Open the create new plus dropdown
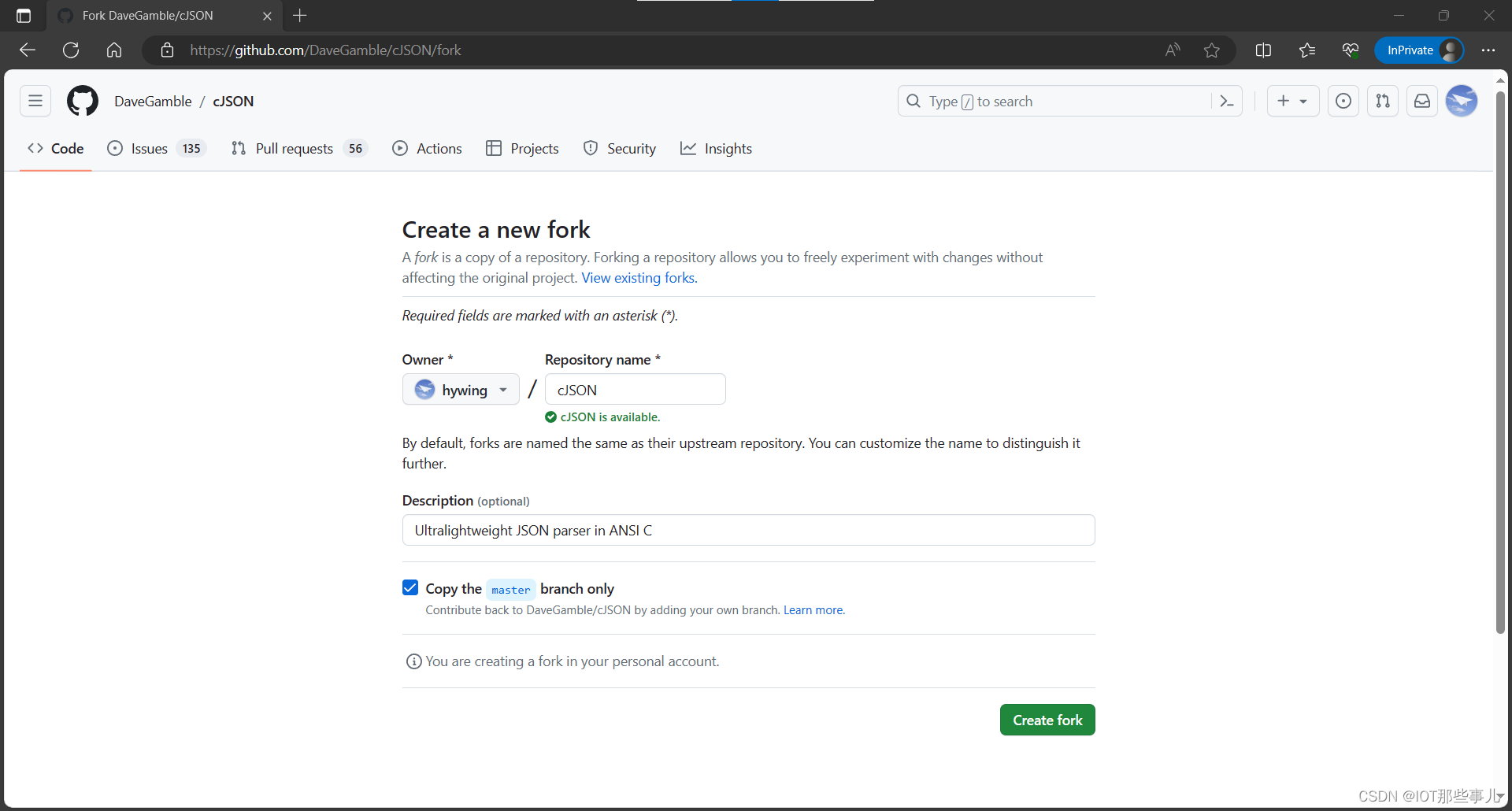Viewport: 1512px width, 811px height. (x=1292, y=101)
